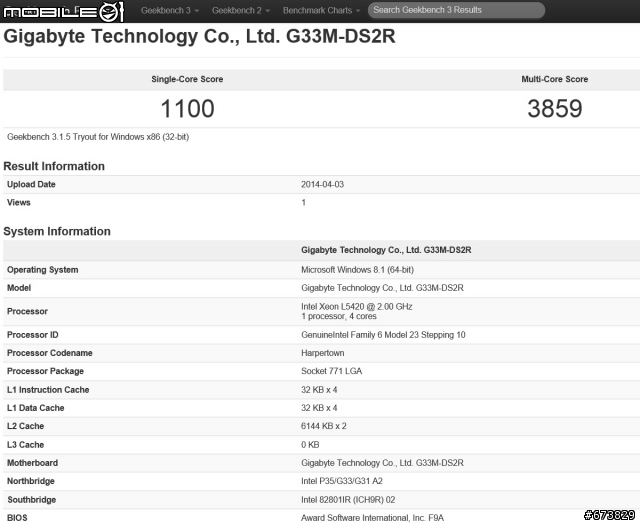Select the Award Software International F9A value
The height and width of the screenshot is (523, 640).
[372, 518]
